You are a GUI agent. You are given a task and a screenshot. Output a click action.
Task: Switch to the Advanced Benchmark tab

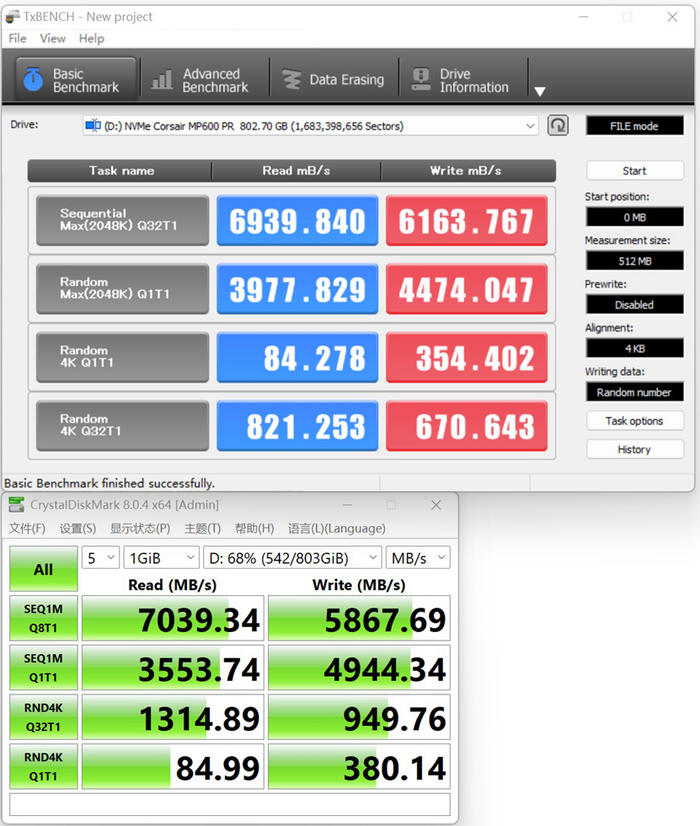point(200,80)
